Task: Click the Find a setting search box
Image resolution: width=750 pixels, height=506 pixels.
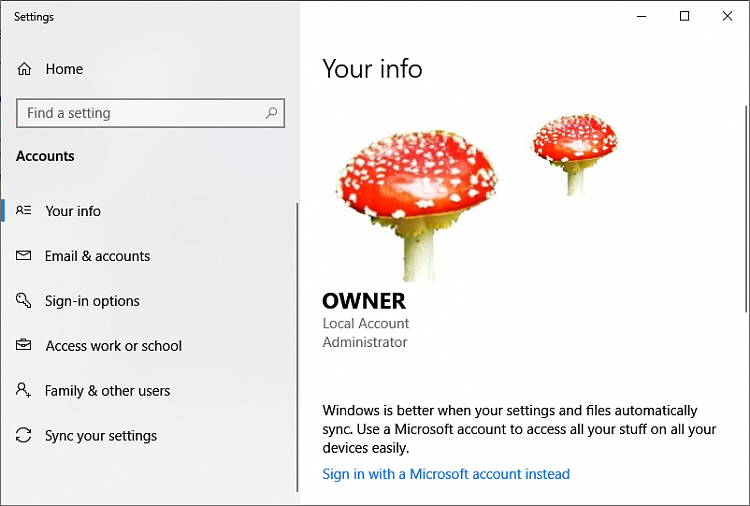Action: tap(150, 113)
